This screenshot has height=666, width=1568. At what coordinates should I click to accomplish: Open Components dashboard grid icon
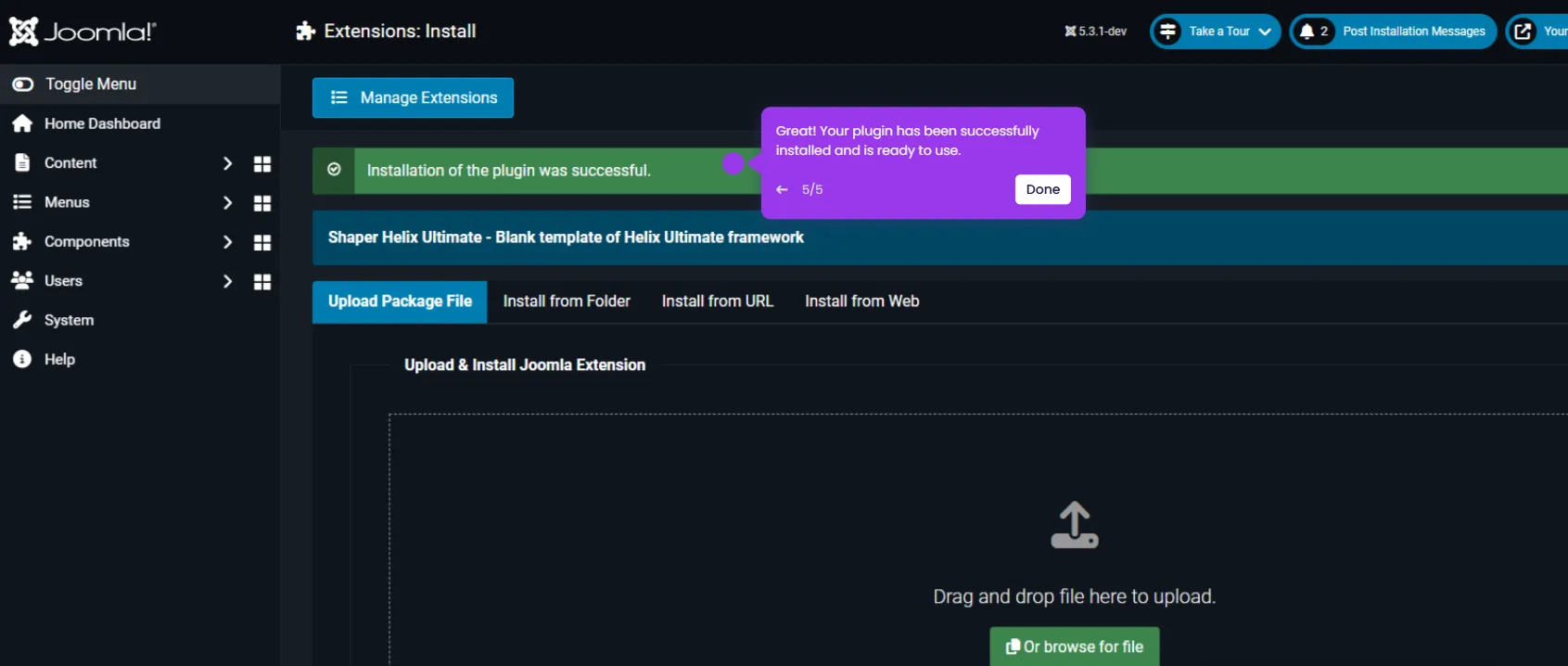262,243
